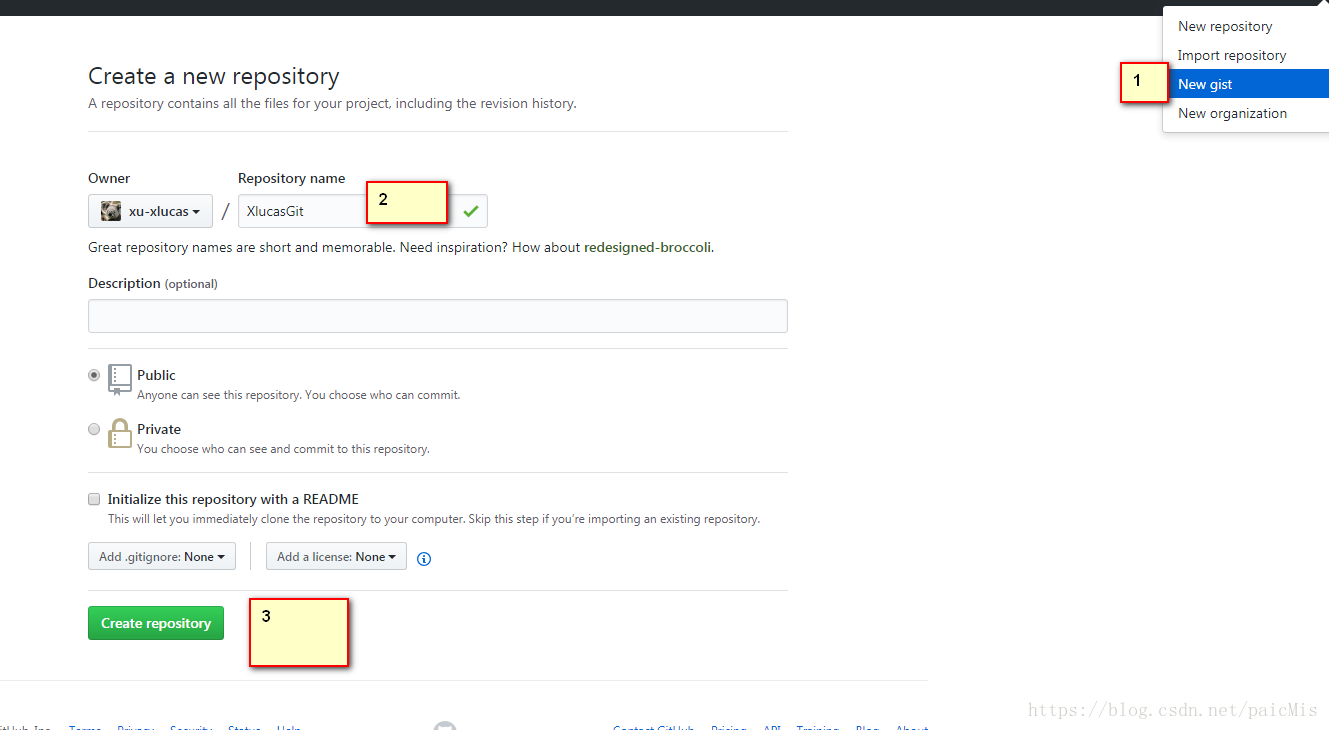Click the xu-xlucas avatar image
Screen dimensions: 1329x730
pos(111,211)
